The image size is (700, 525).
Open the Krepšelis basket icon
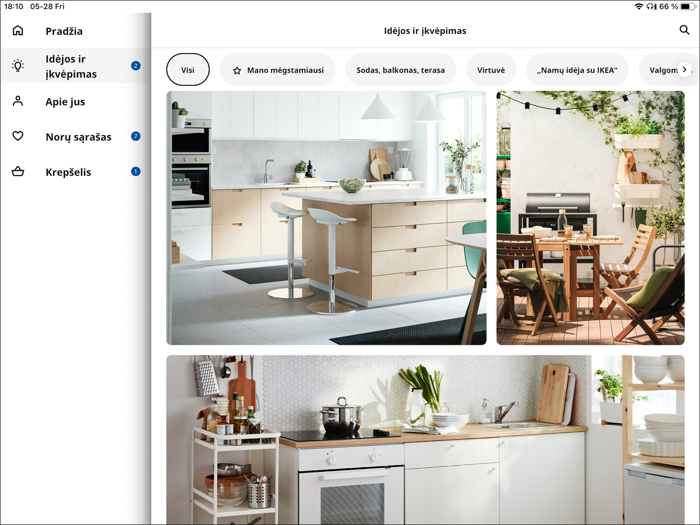pyautogui.click(x=18, y=171)
